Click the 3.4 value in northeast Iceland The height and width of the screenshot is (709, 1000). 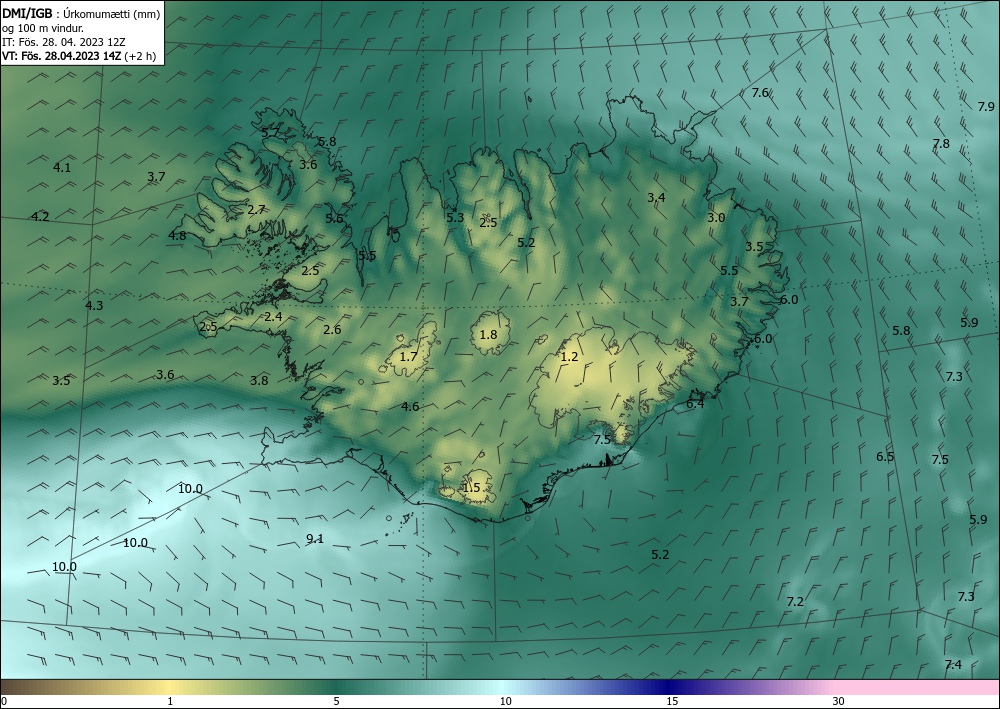pos(656,198)
